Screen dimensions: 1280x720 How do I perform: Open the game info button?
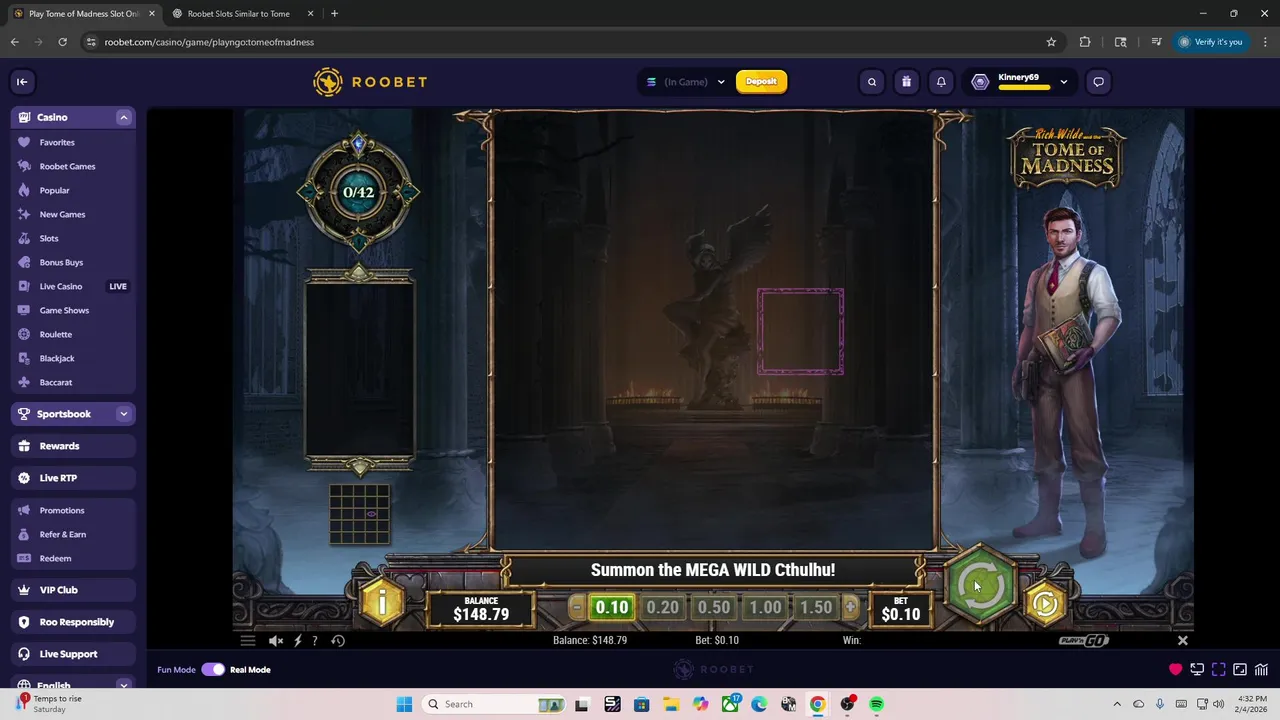click(381, 602)
